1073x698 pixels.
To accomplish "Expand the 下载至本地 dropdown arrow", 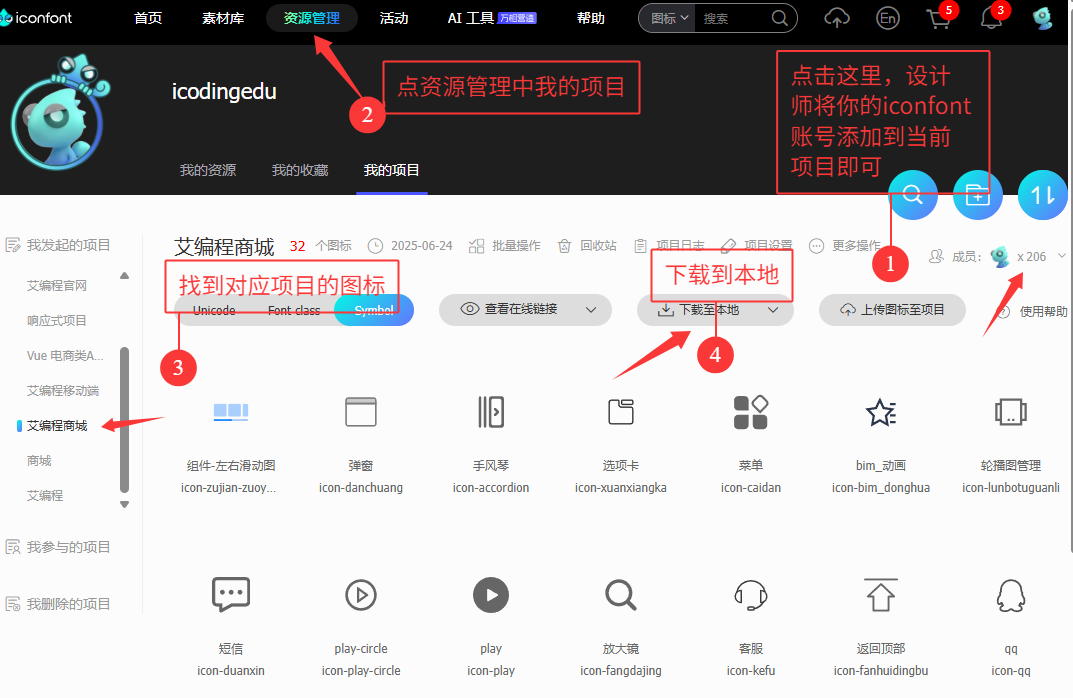I will [x=773, y=310].
